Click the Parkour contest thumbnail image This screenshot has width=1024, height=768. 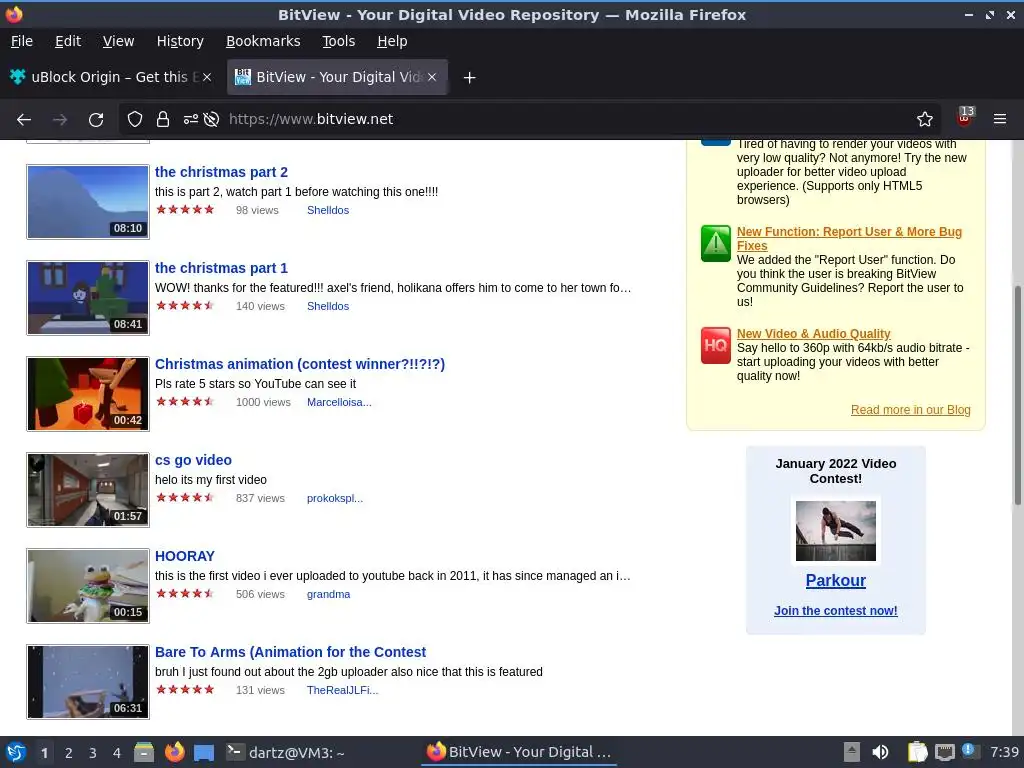coord(836,530)
